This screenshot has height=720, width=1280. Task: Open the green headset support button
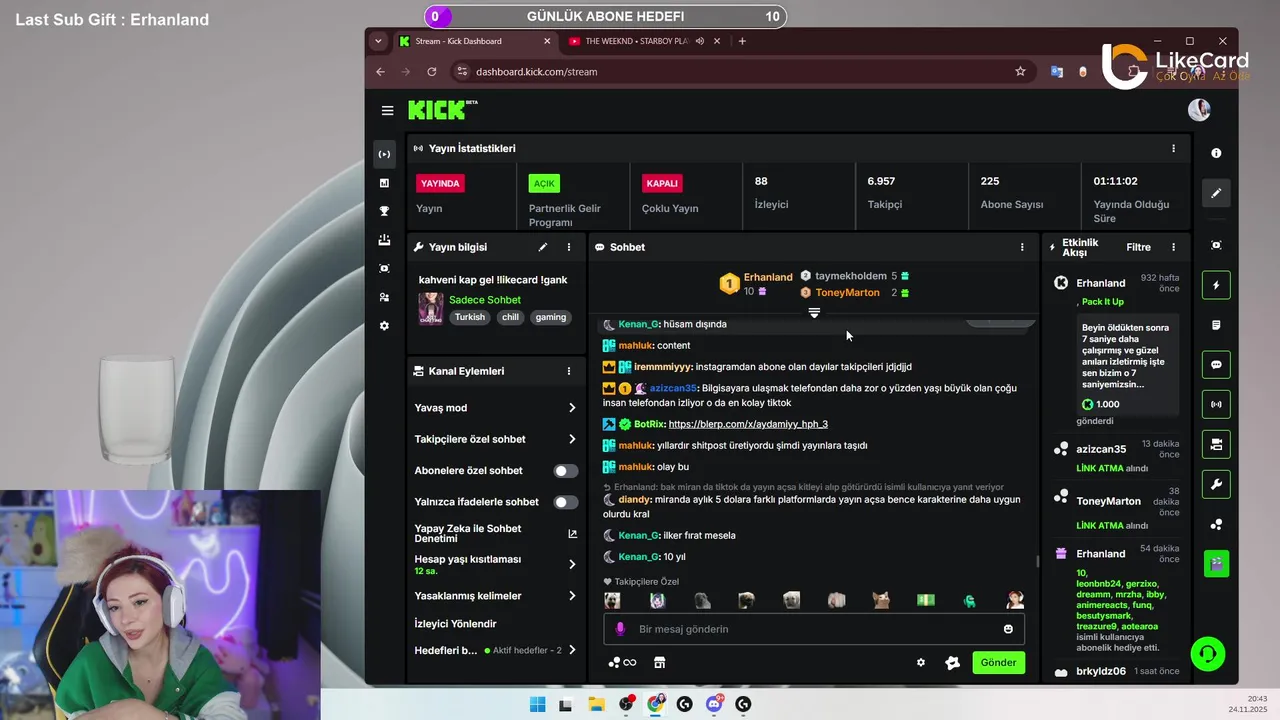click(1208, 654)
